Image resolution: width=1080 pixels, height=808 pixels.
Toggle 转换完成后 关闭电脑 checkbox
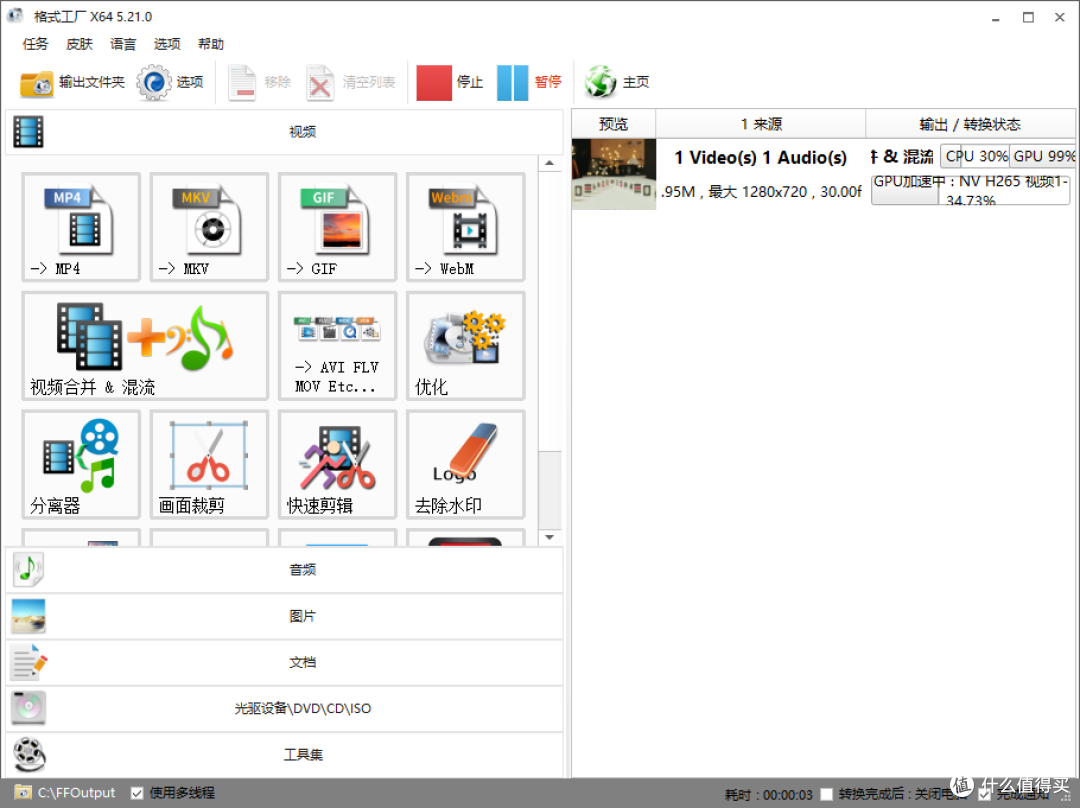[827, 795]
